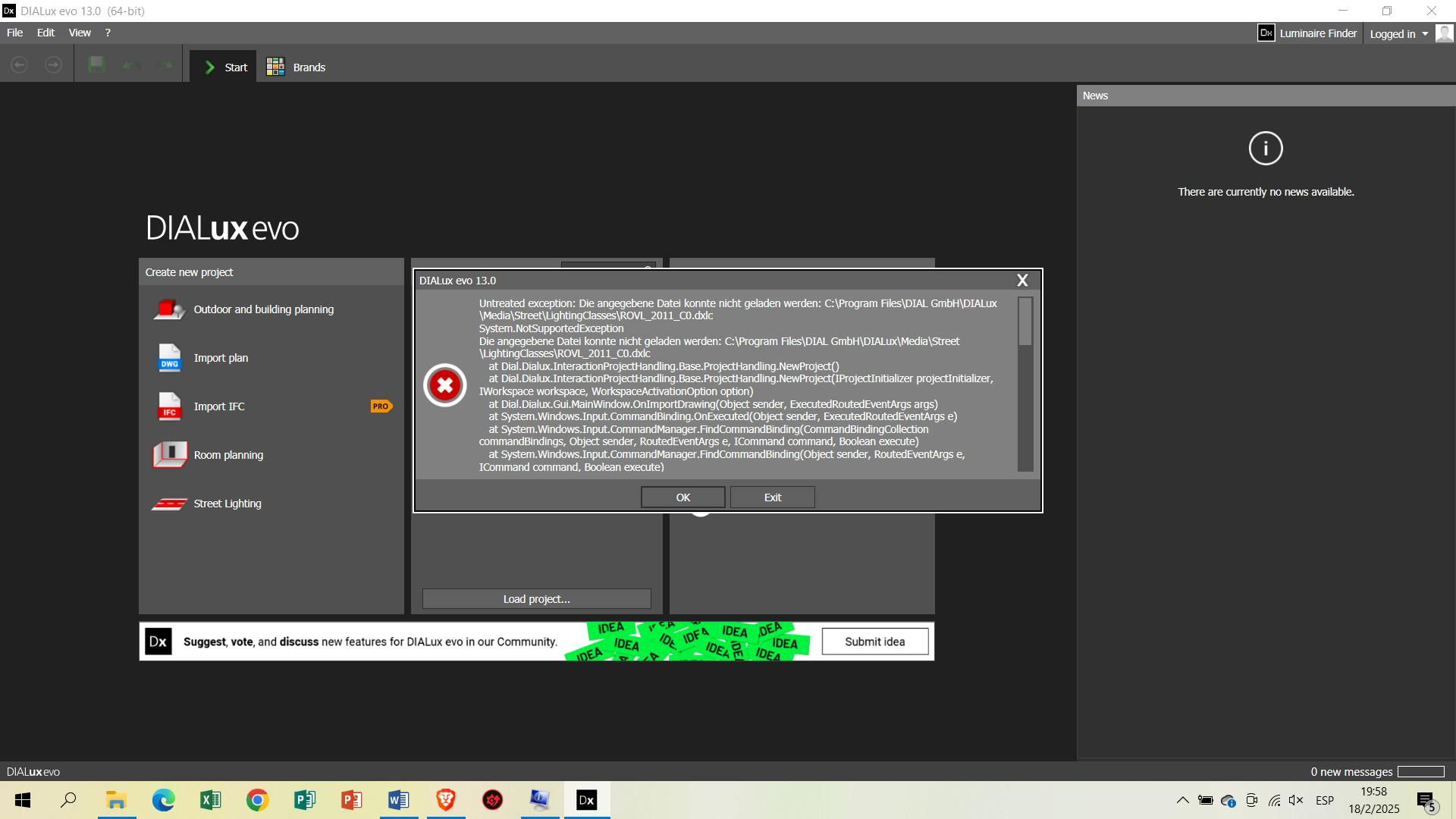Viewport: 1456px width, 819px height.
Task: Click the Load project button
Action: [536, 599]
